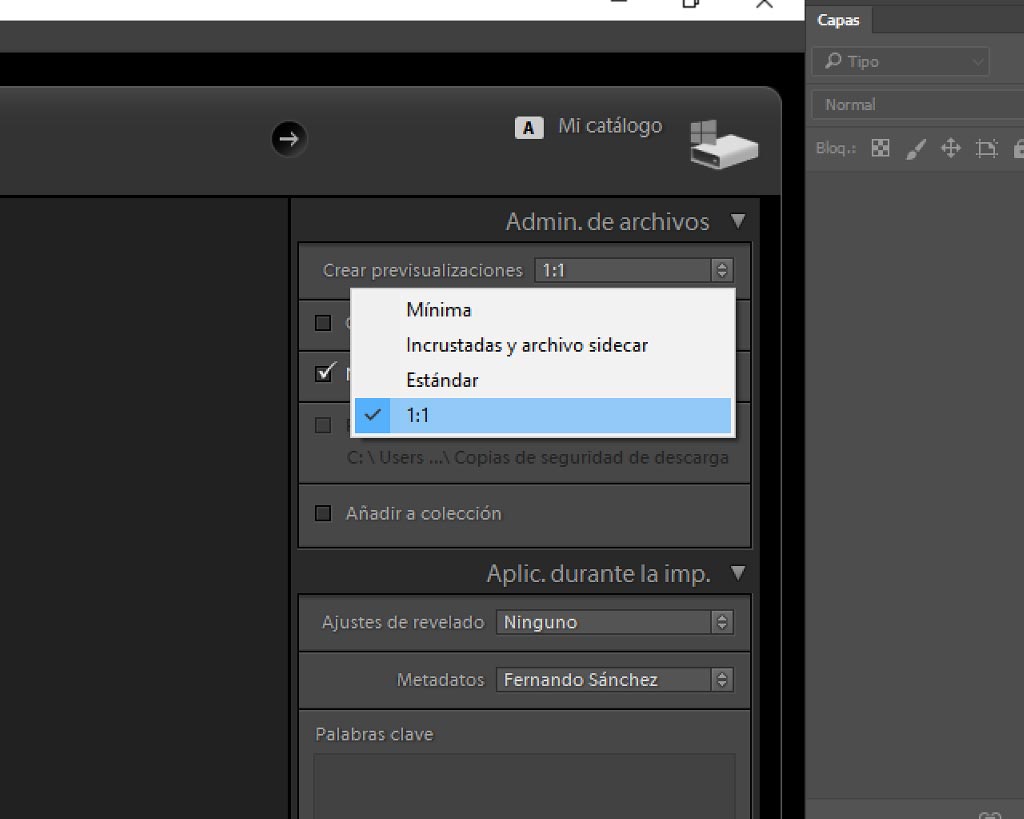Click Mi catálogo label

pos(610,125)
